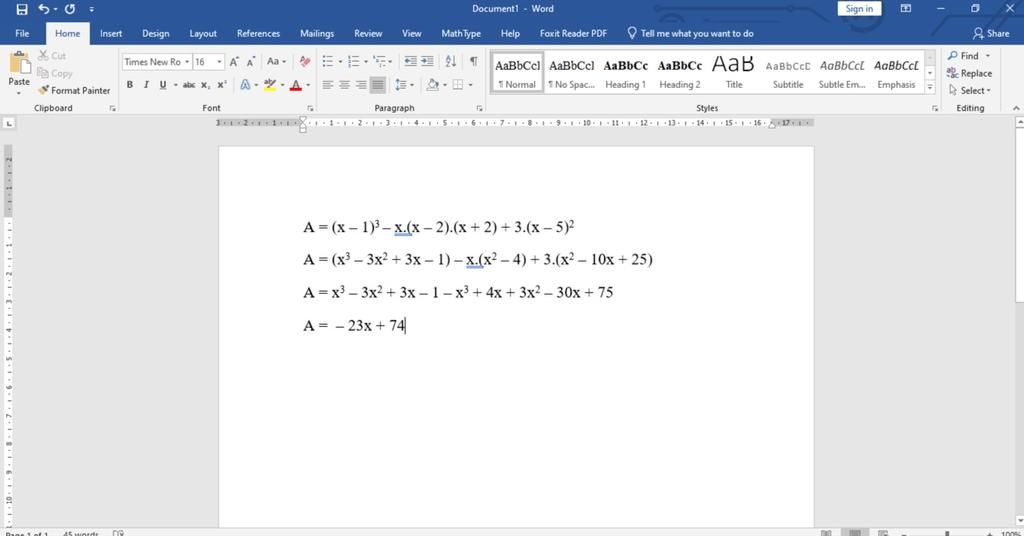Image resolution: width=1024 pixels, height=536 pixels.
Task: Switch to the References tab
Action: coord(258,33)
